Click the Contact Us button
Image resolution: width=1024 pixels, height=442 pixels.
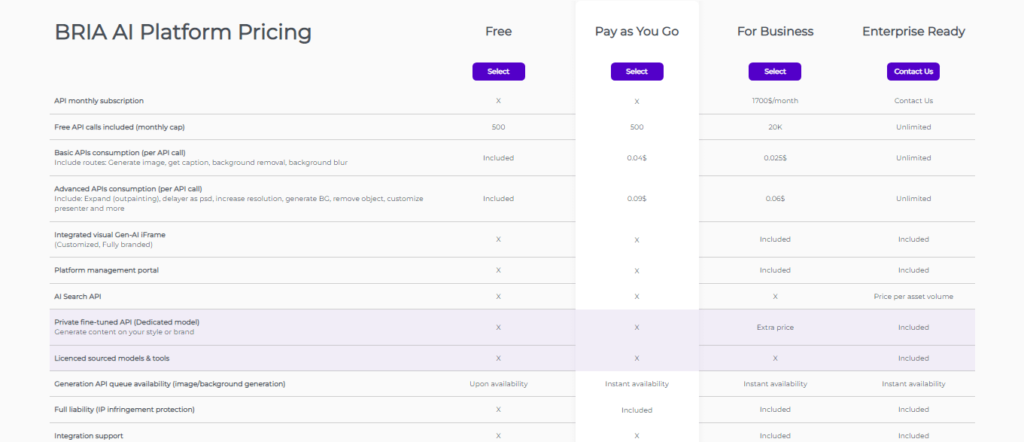coord(913,72)
